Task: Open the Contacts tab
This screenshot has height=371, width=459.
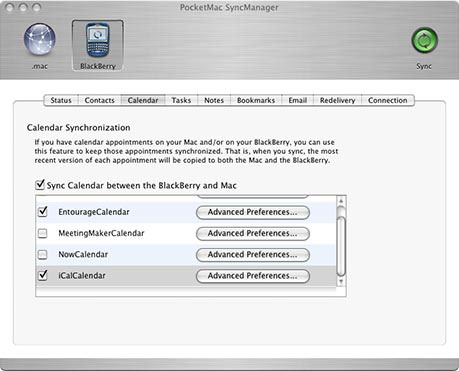Action: pyautogui.click(x=99, y=100)
